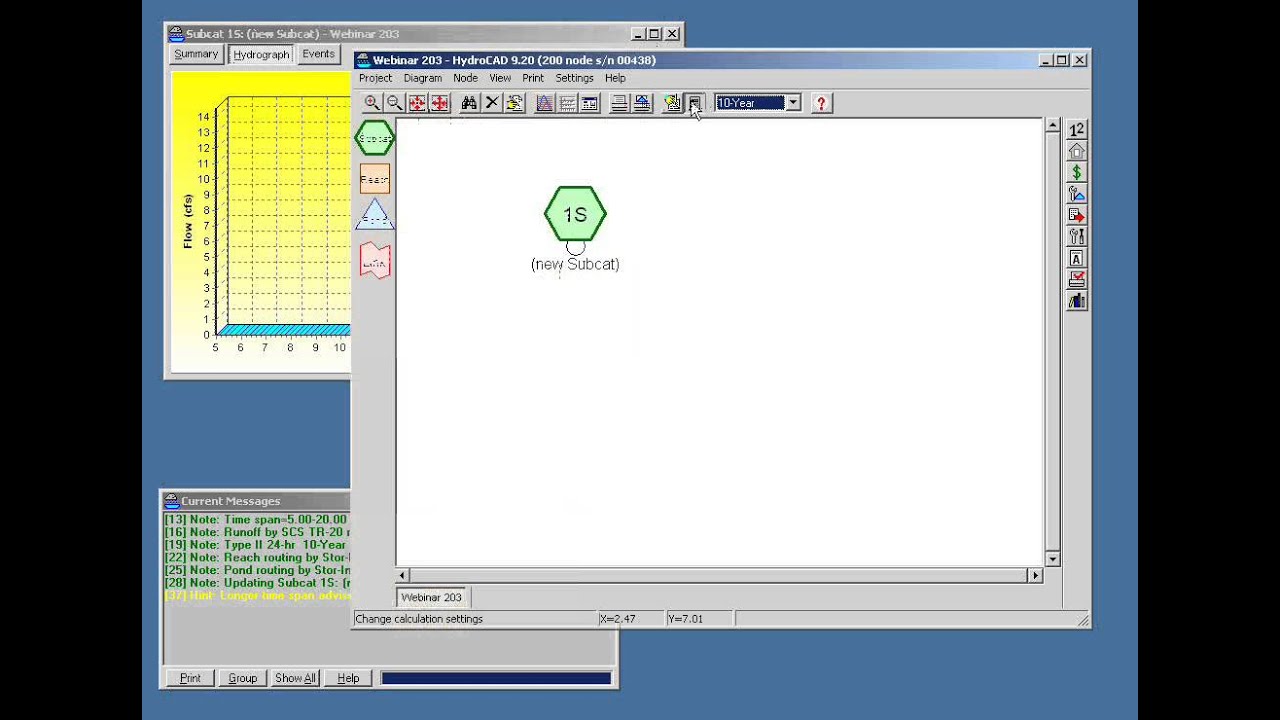This screenshot has width=1280, height=720.
Task: Open the View menu
Action: click(500, 78)
